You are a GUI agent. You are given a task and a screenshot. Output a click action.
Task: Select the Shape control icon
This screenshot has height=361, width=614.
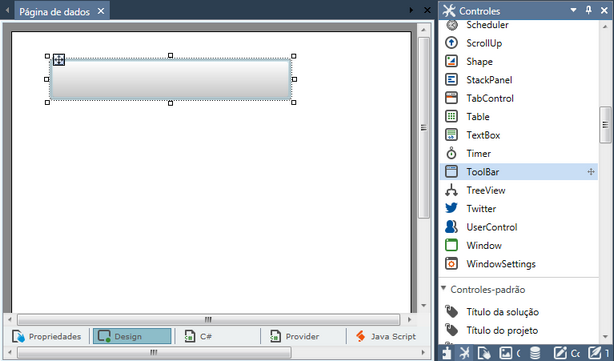pyautogui.click(x=451, y=61)
